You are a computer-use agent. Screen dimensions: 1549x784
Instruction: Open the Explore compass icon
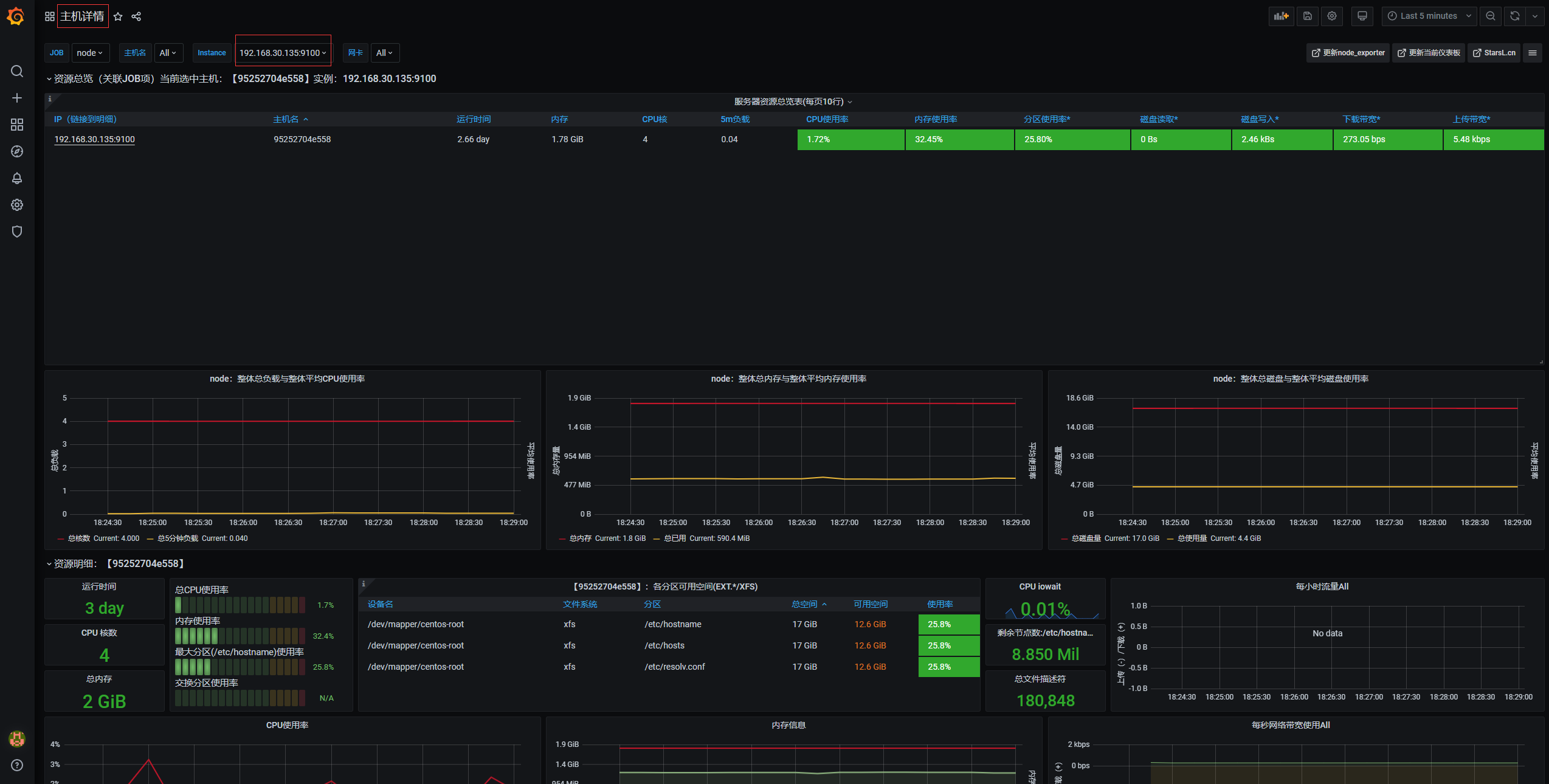[17, 151]
